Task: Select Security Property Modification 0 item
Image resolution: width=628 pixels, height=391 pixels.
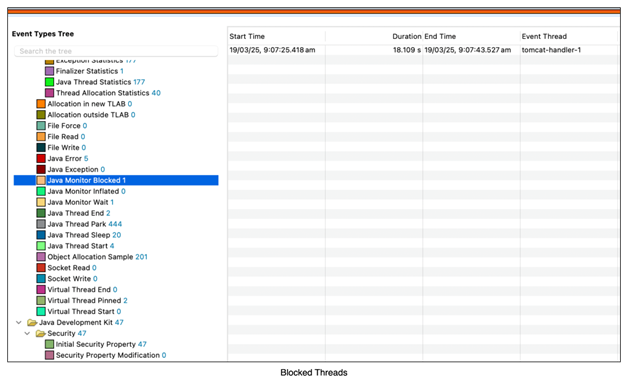Action: tap(111, 355)
